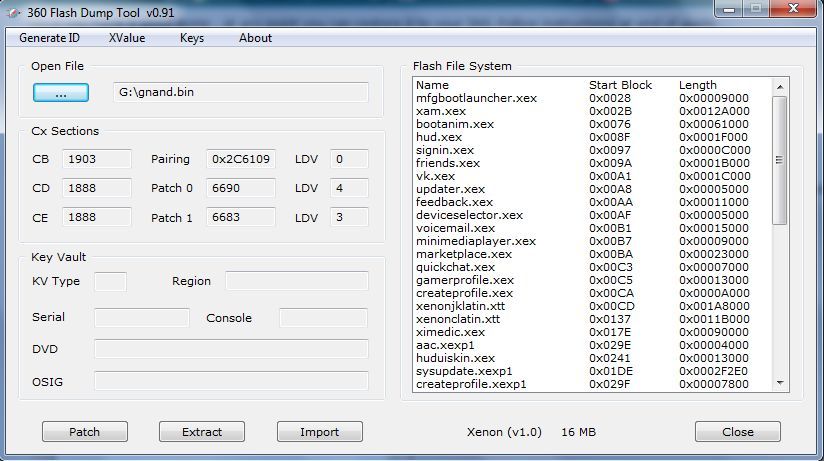
Task: Click the Xenon (v1.0) console type label
Action: 504,432
